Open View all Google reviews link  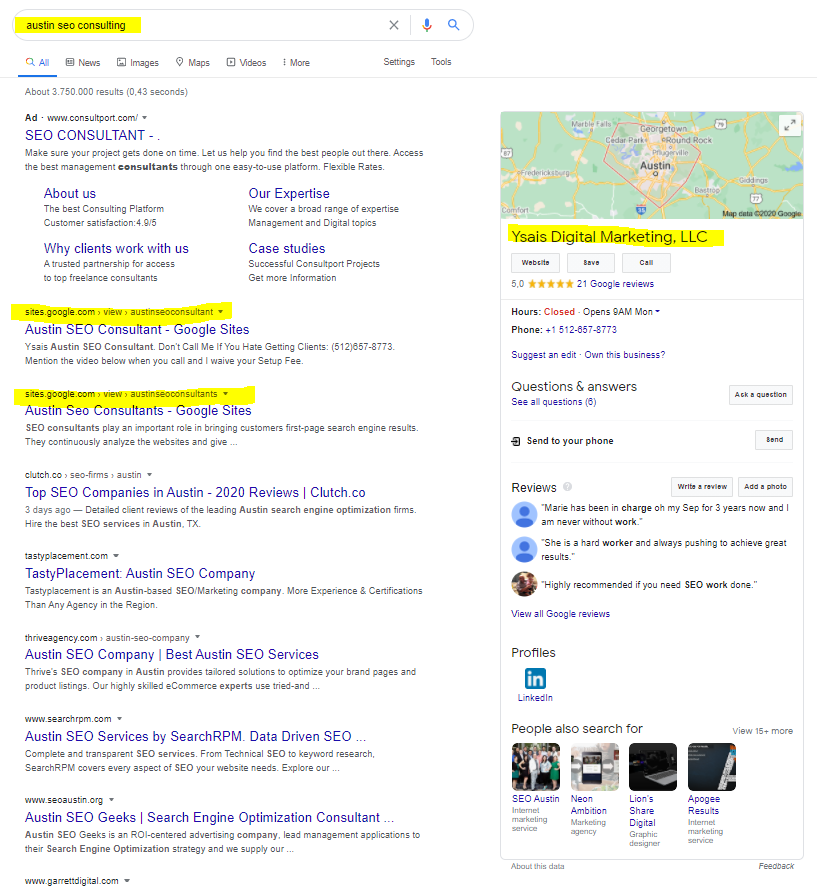click(x=560, y=614)
